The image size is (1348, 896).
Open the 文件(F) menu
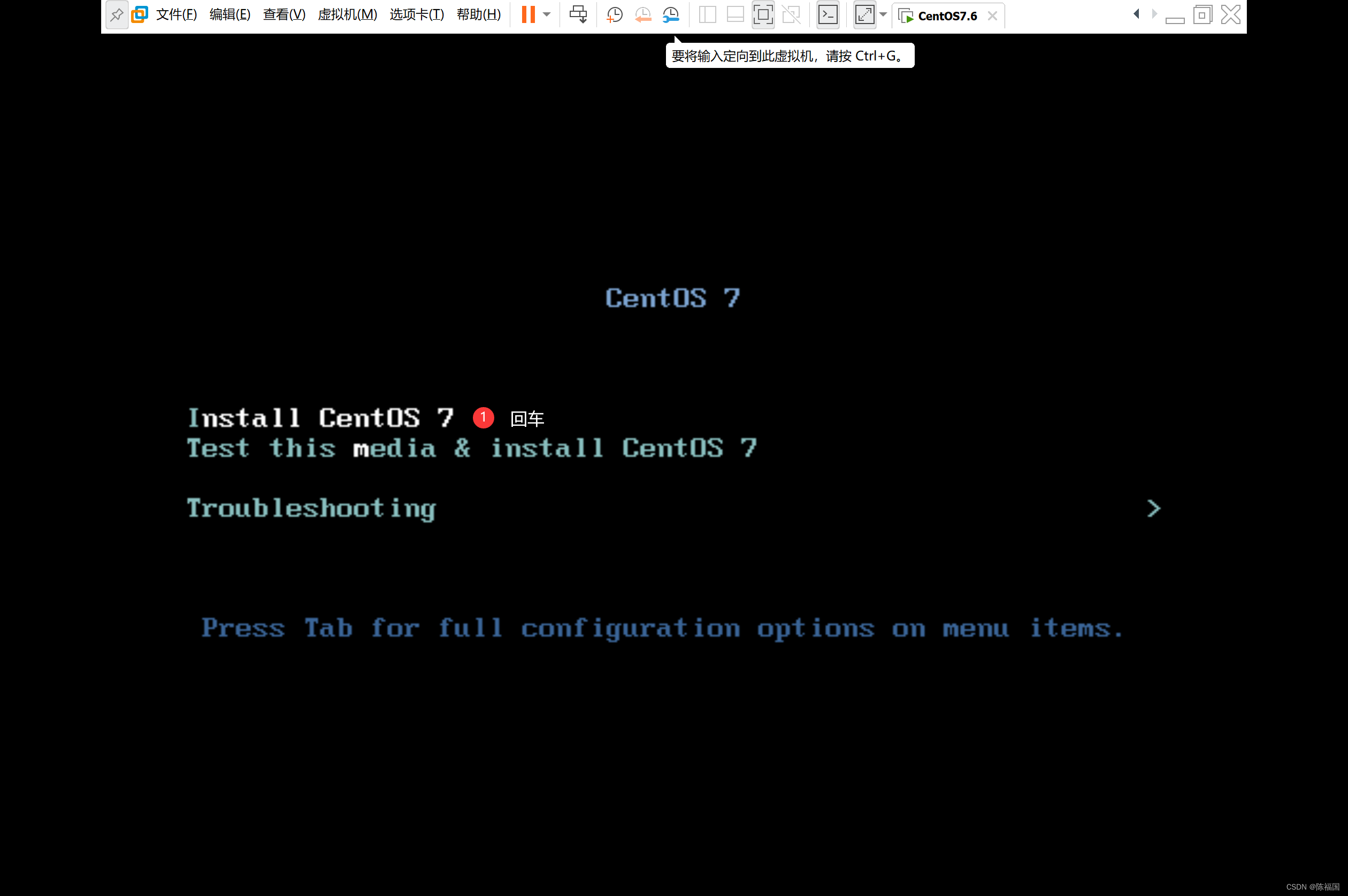176,15
